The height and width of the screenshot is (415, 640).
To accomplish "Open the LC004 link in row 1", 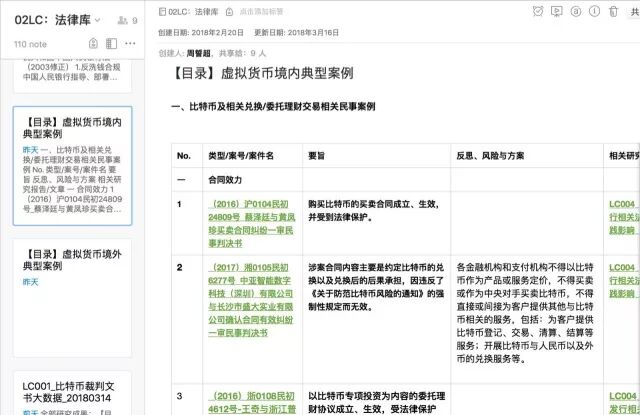I will pos(624,217).
